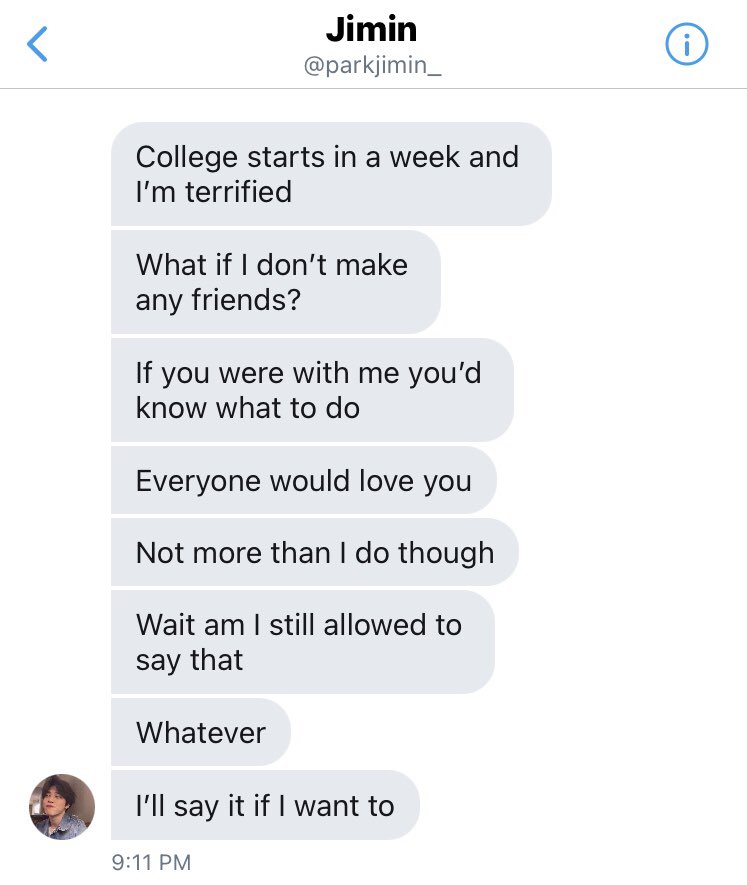Open Jimin's name in the header
This screenshot has width=747, height=885.
coord(372,30)
